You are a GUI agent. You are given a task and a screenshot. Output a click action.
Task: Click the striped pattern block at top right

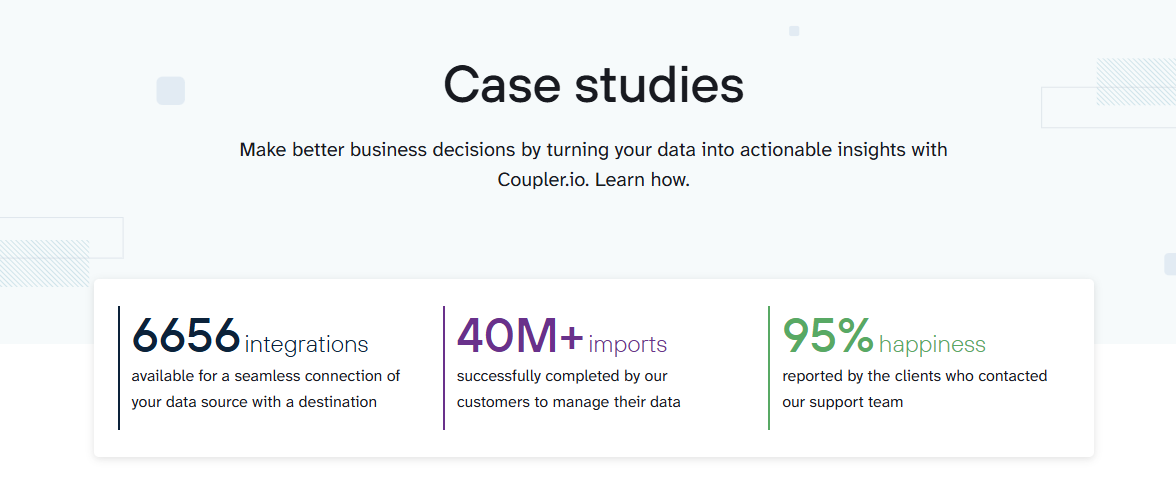coord(1136,82)
